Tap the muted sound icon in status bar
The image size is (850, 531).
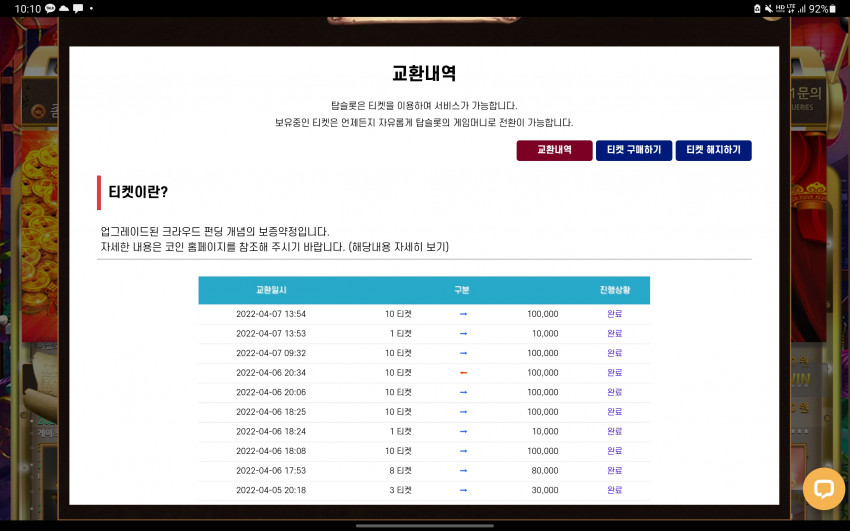769,9
